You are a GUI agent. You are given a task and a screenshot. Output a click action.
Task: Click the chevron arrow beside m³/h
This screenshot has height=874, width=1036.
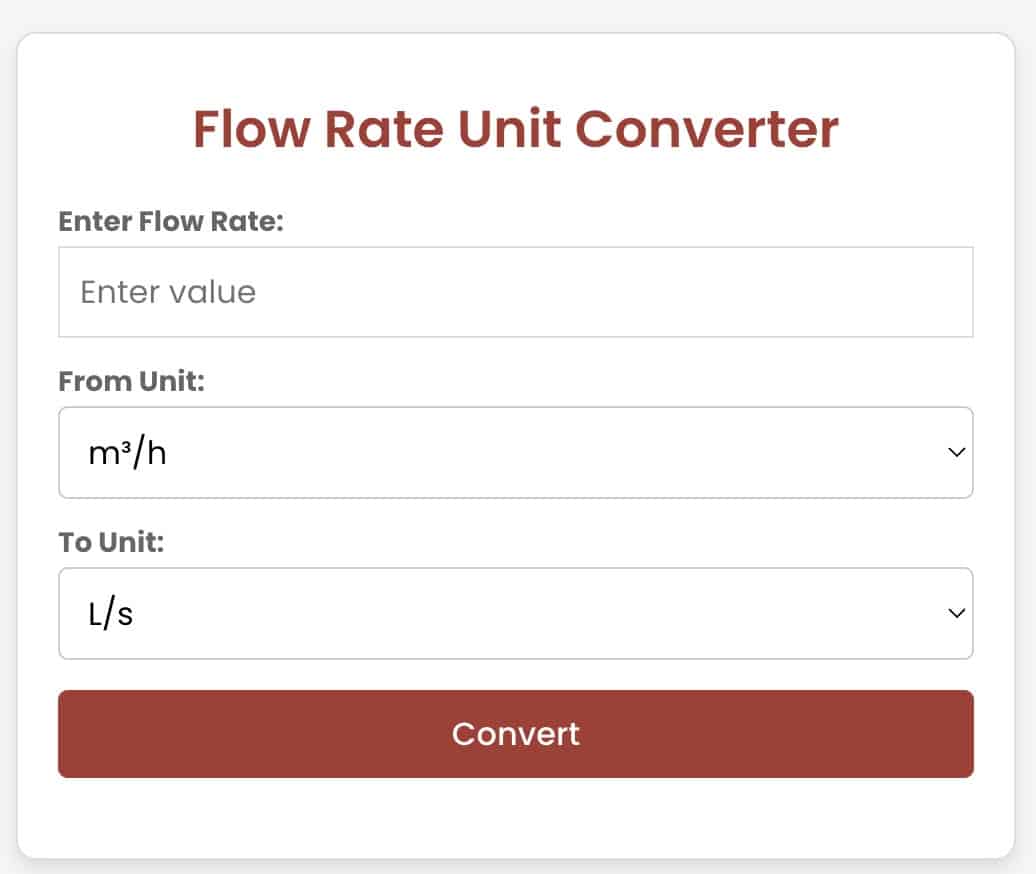point(956,452)
